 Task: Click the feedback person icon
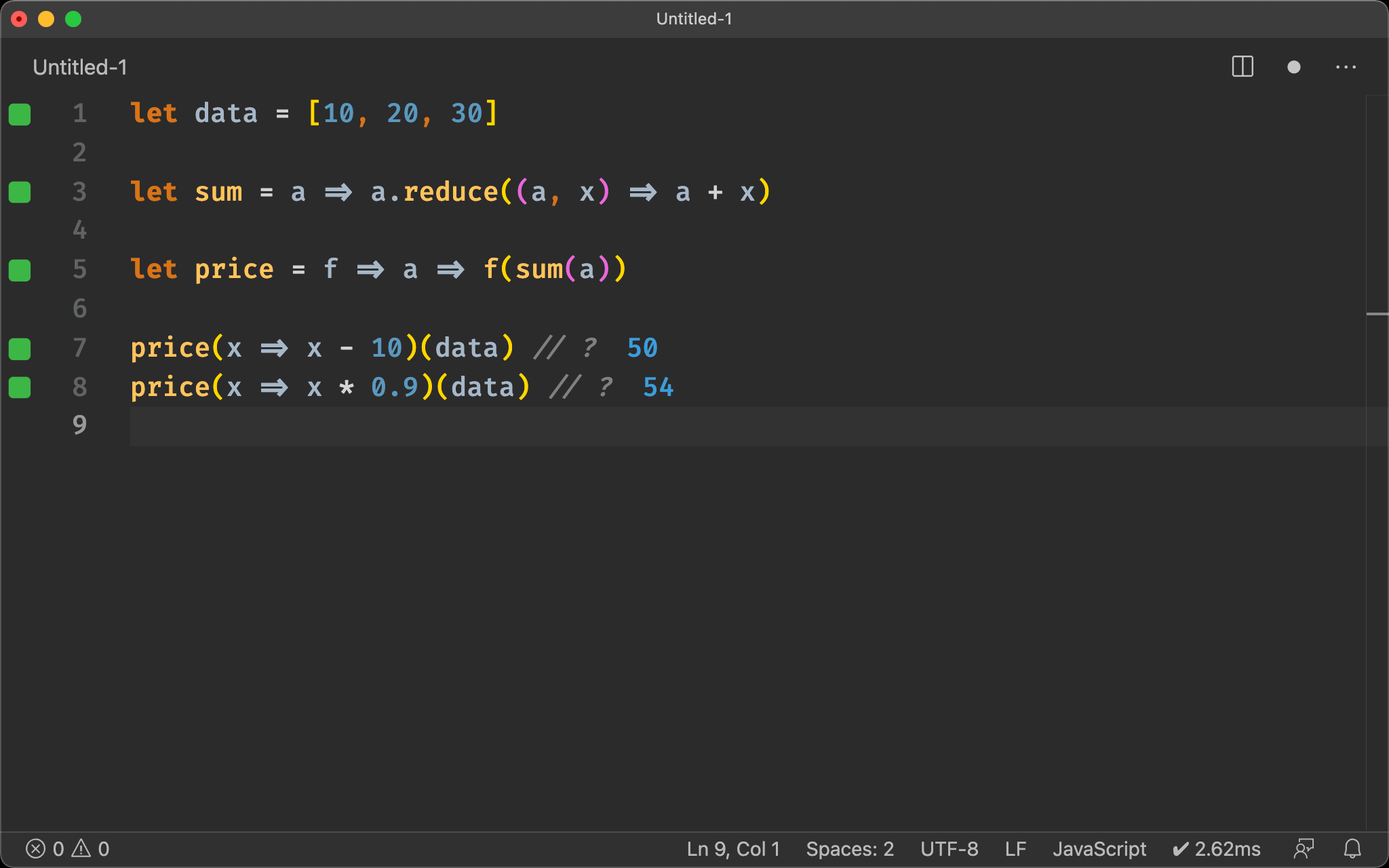[1304, 848]
